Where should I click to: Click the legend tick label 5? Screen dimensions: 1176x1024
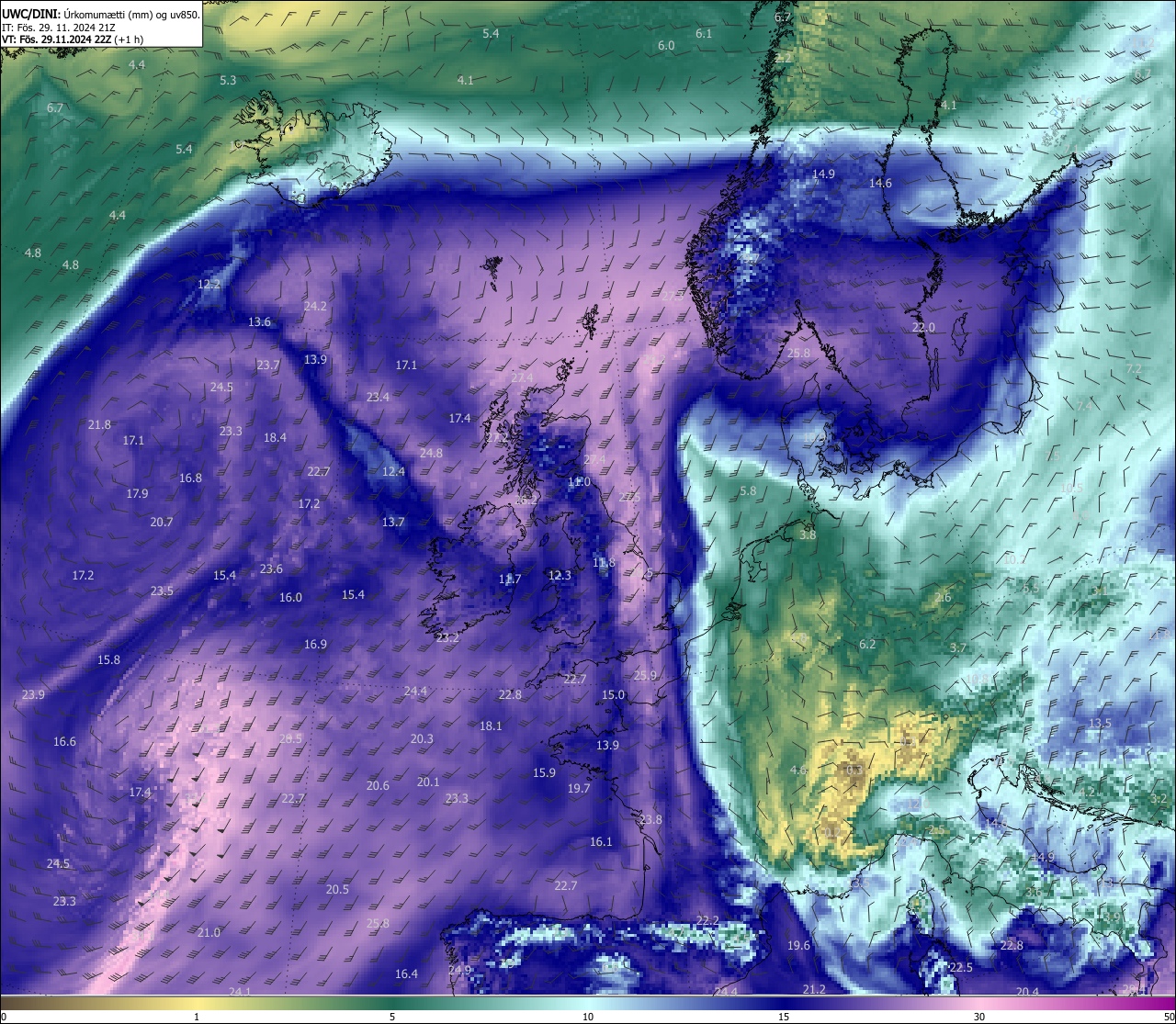[x=392, y=1017]
